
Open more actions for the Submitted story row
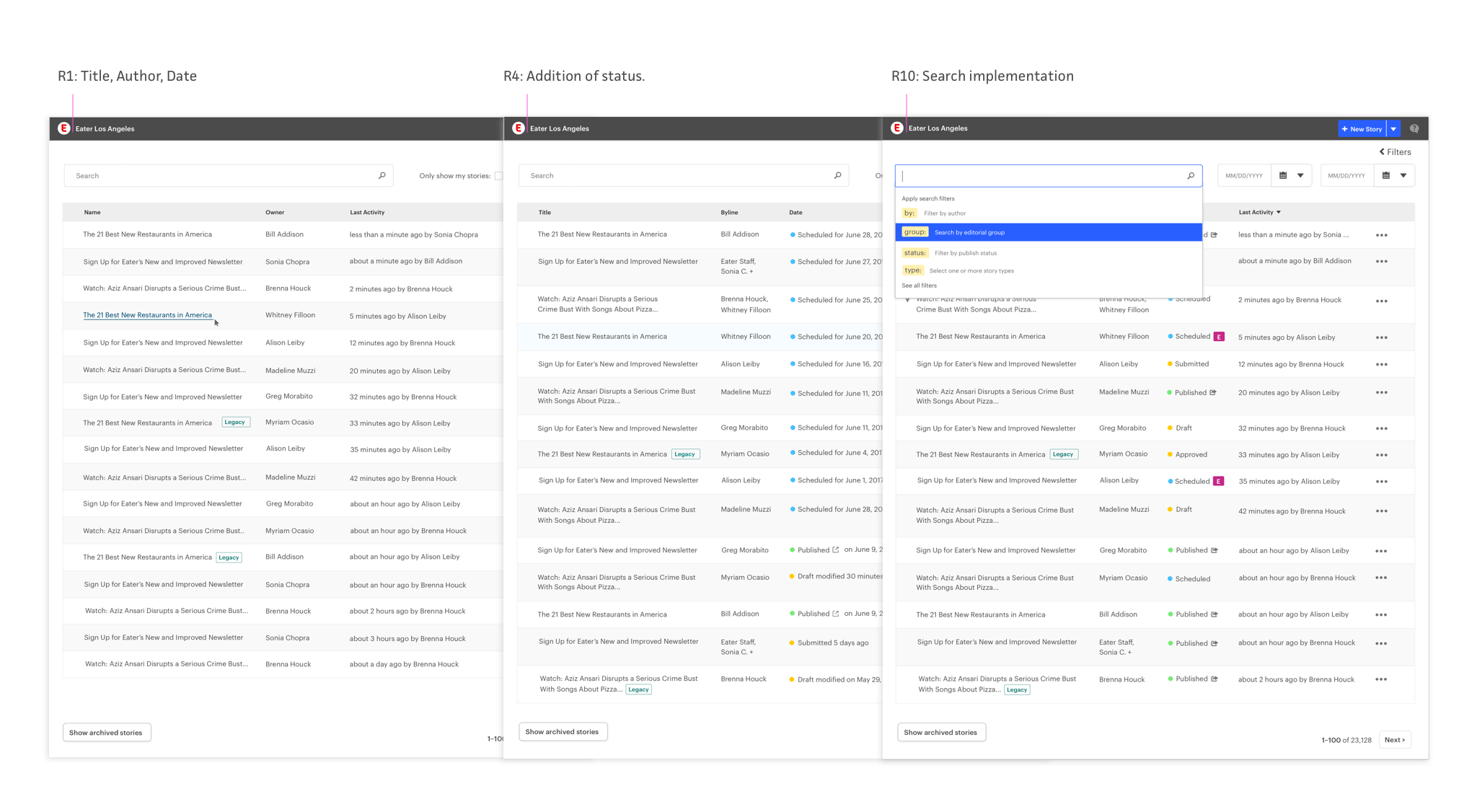[1382, 364]
